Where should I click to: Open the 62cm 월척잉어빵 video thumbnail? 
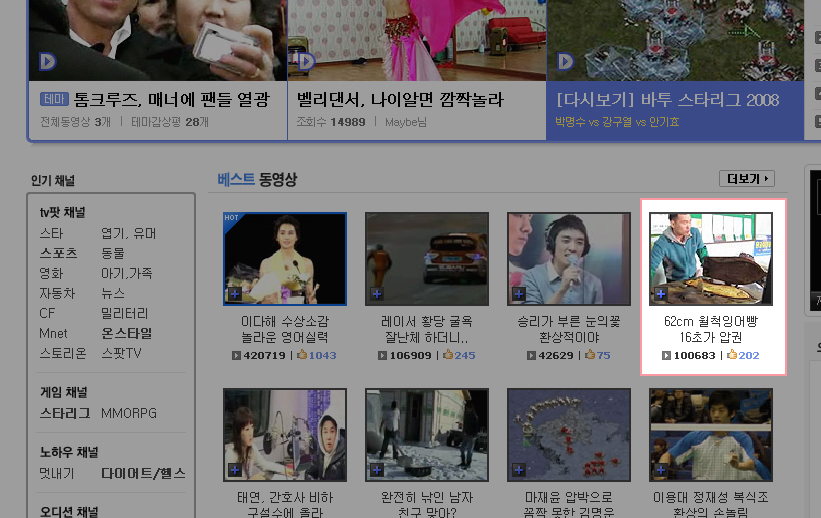(711, 259)
